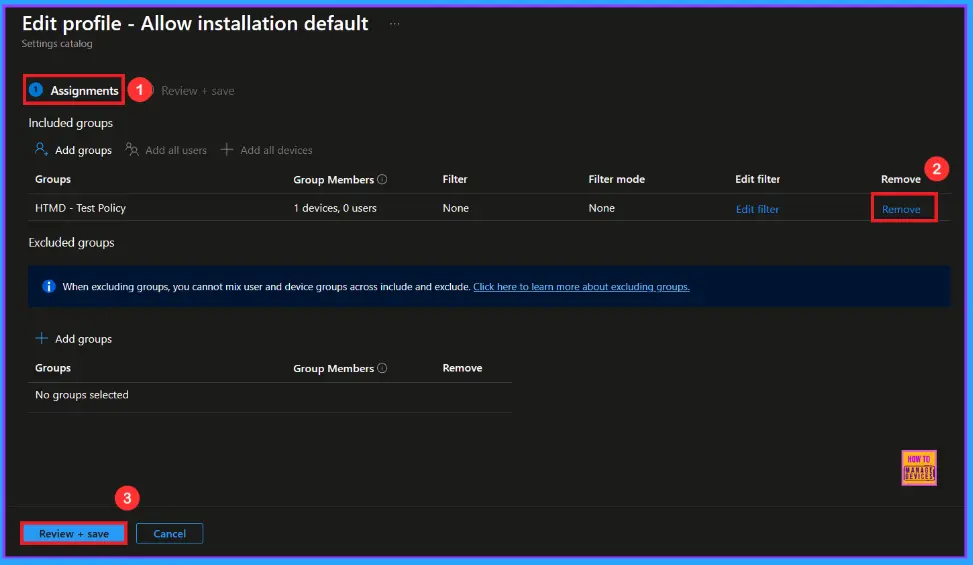973x565 pixels.
Task: Click the Cancel button
Action: pos(169,533)
